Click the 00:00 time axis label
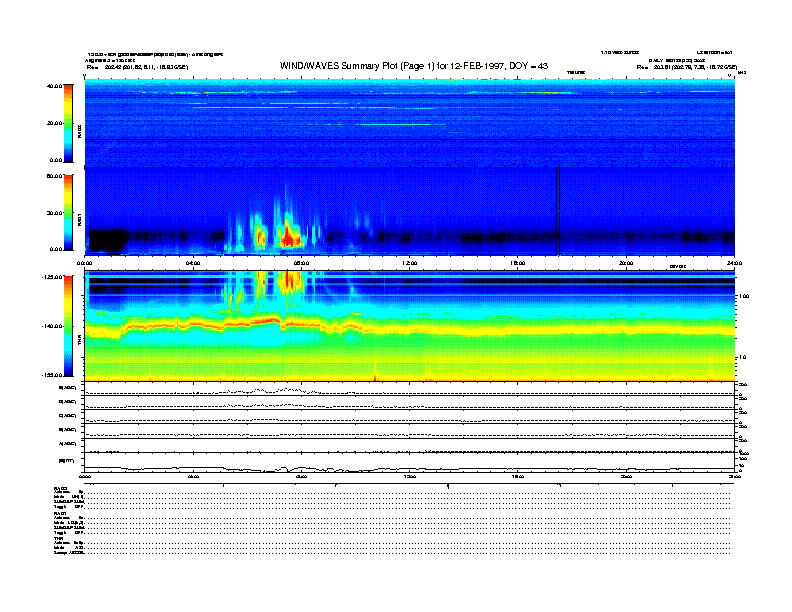Screen dimensions: 792x612 [86, 263]
